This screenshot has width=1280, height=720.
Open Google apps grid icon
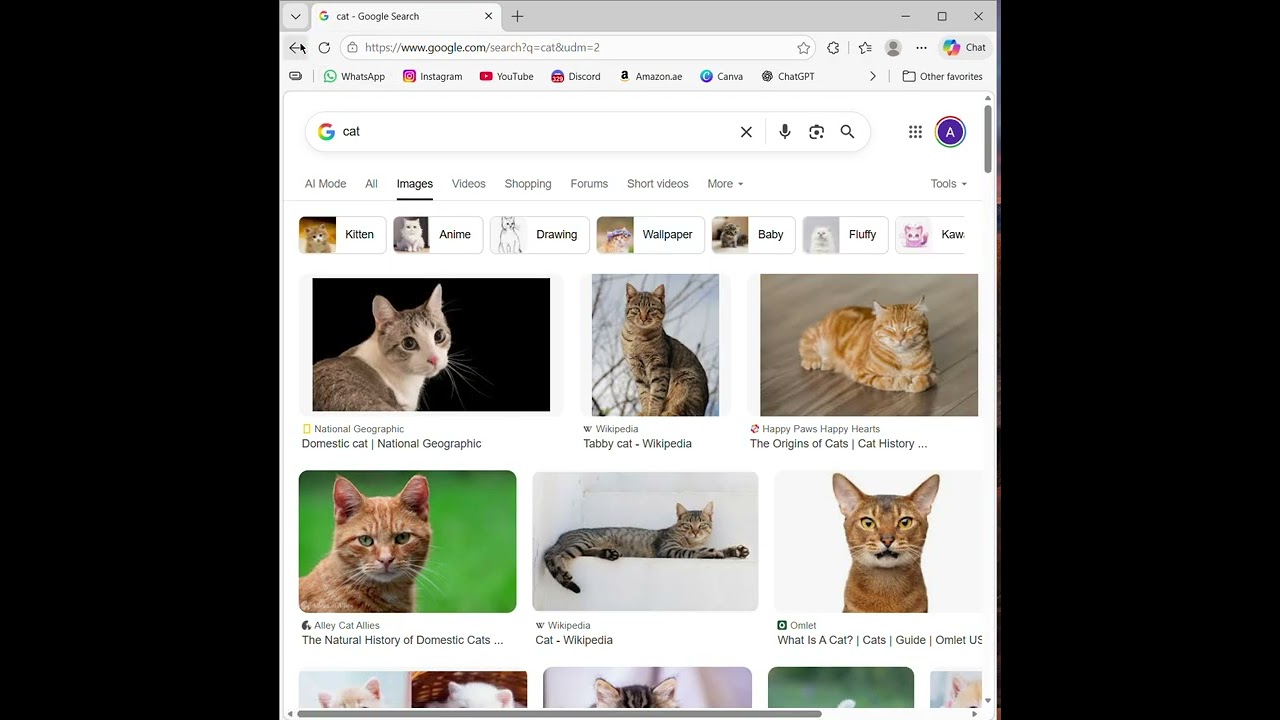coord(915,132)
